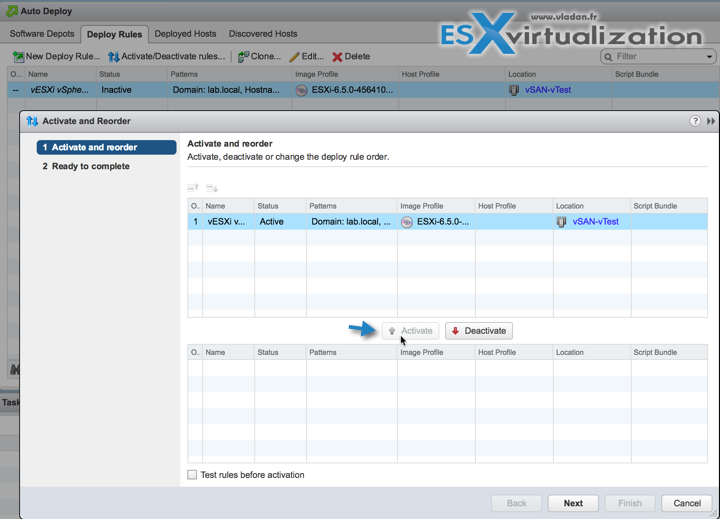Sort lower dialog table by Status column

pos(280,352)
